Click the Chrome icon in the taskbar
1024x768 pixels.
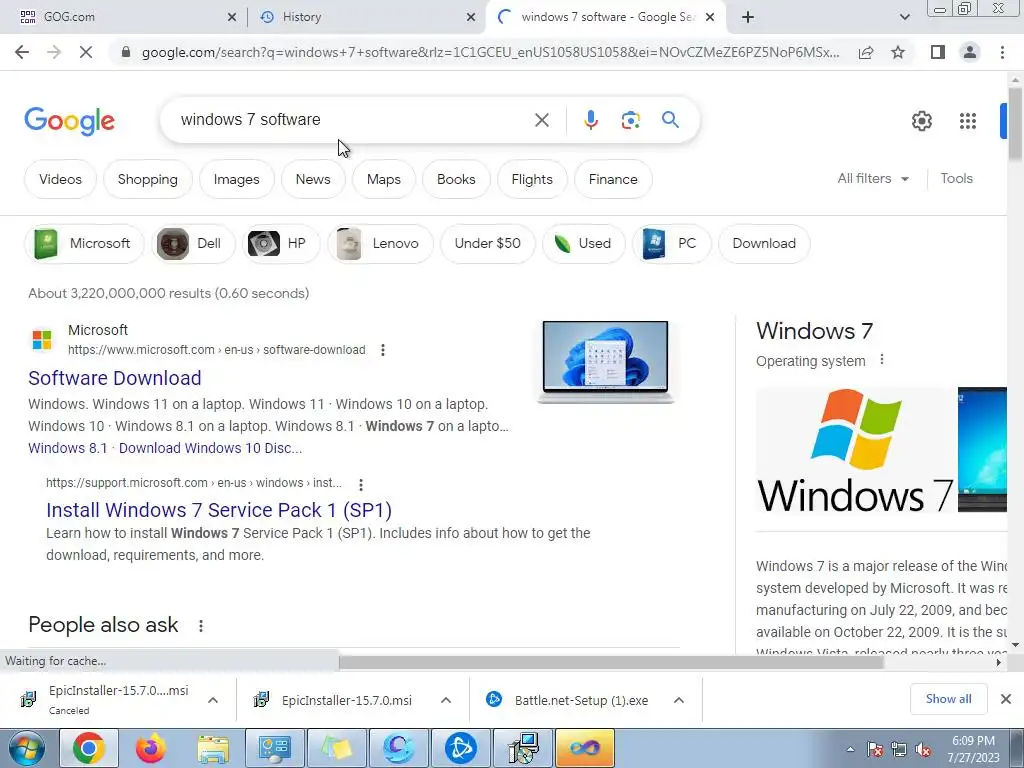[88, 748]
